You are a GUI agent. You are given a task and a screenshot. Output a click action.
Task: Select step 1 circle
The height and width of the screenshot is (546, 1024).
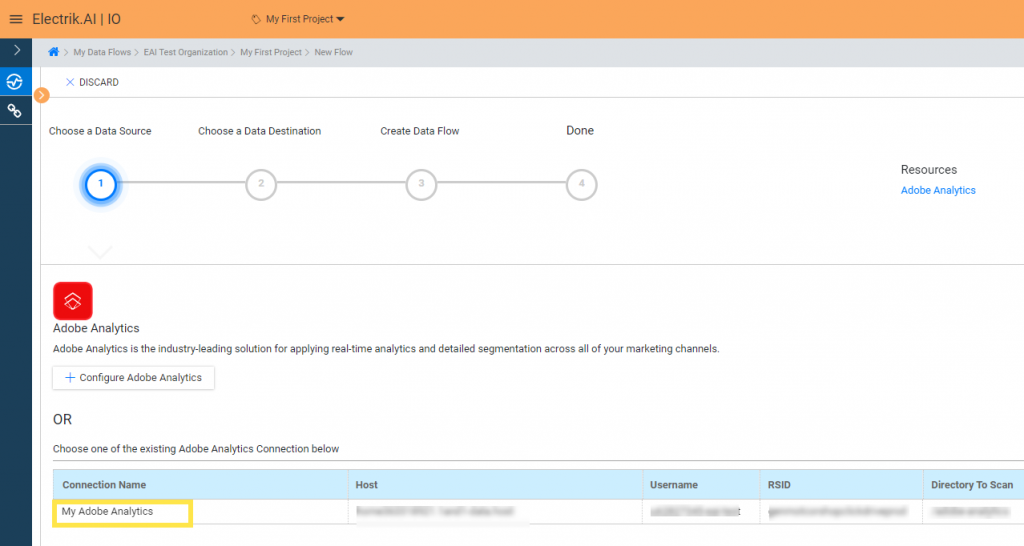click(101, 184)
